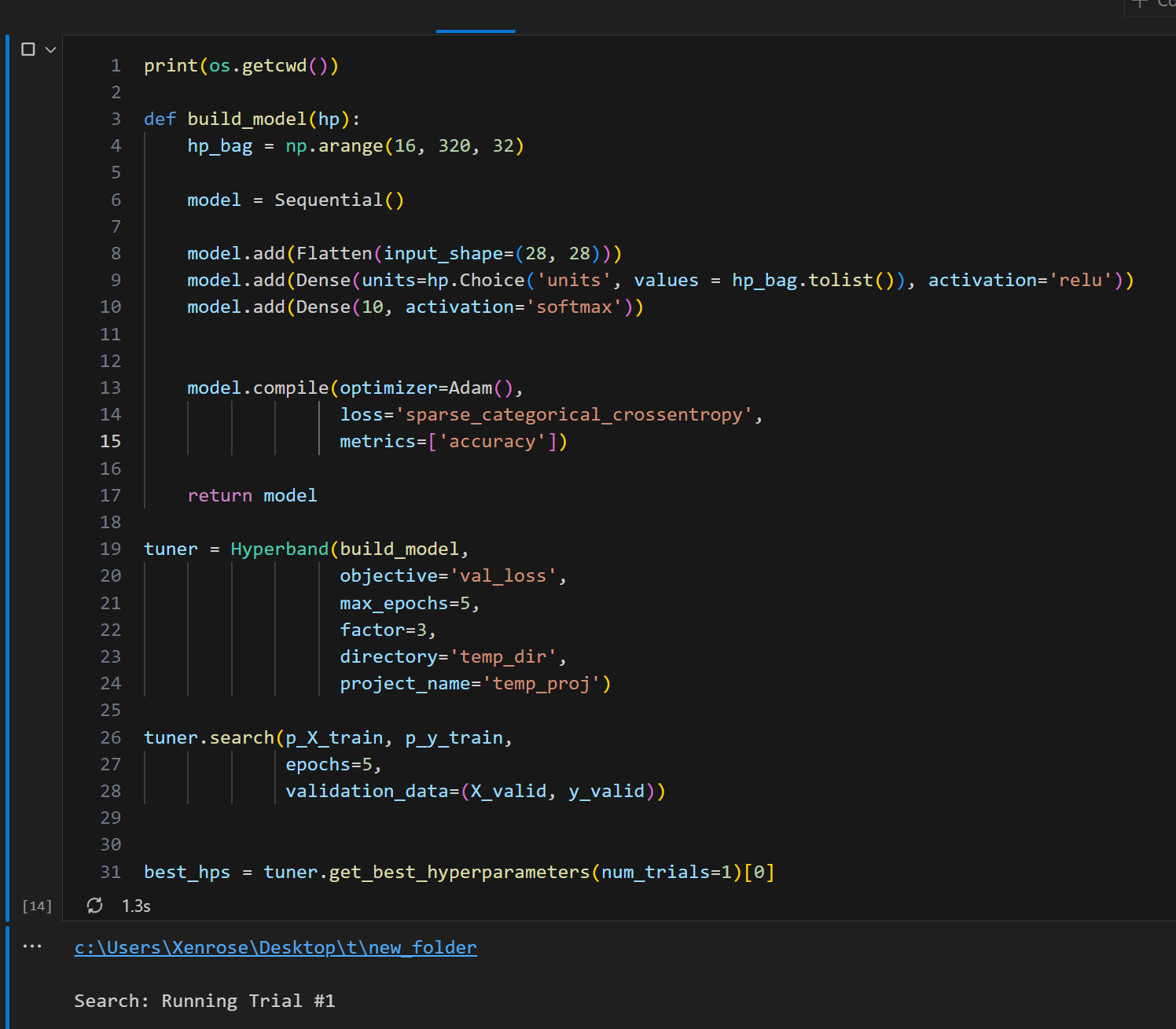
Task: Select the blue cell focus bar beside code
Action: point(7,472)
